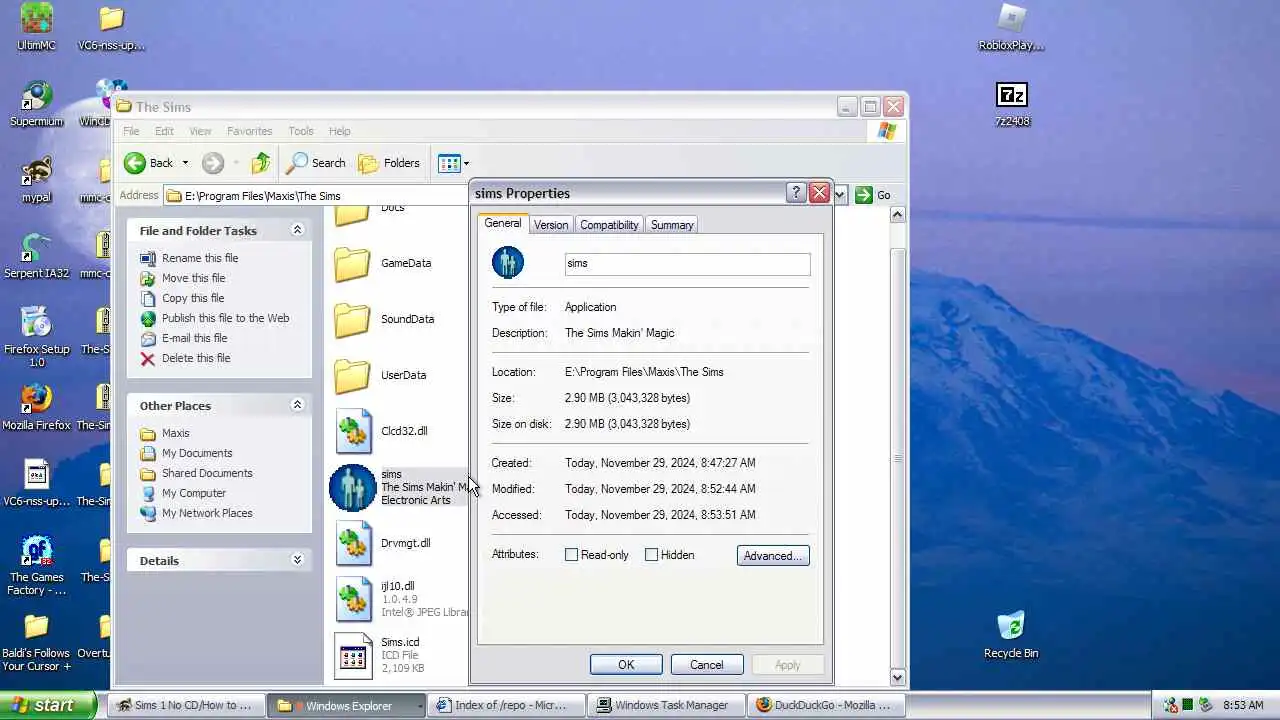Open the Back history dropdown arrow
1280x720 pixels.
pyautogui.click(x=185, y=163)
